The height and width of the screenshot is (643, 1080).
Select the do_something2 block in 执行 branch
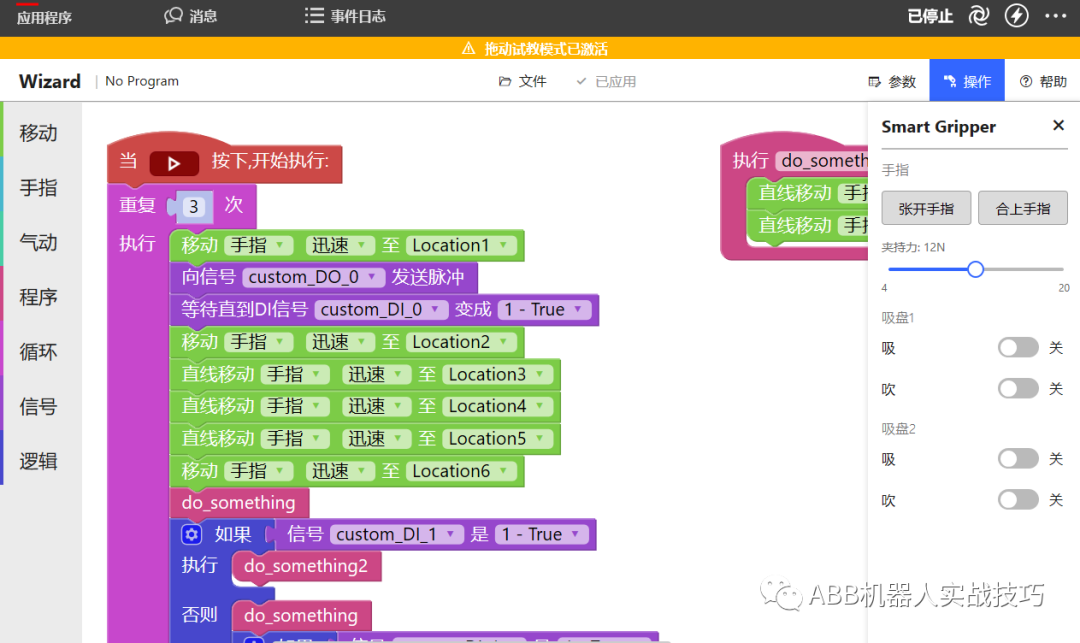click(306, 566)
